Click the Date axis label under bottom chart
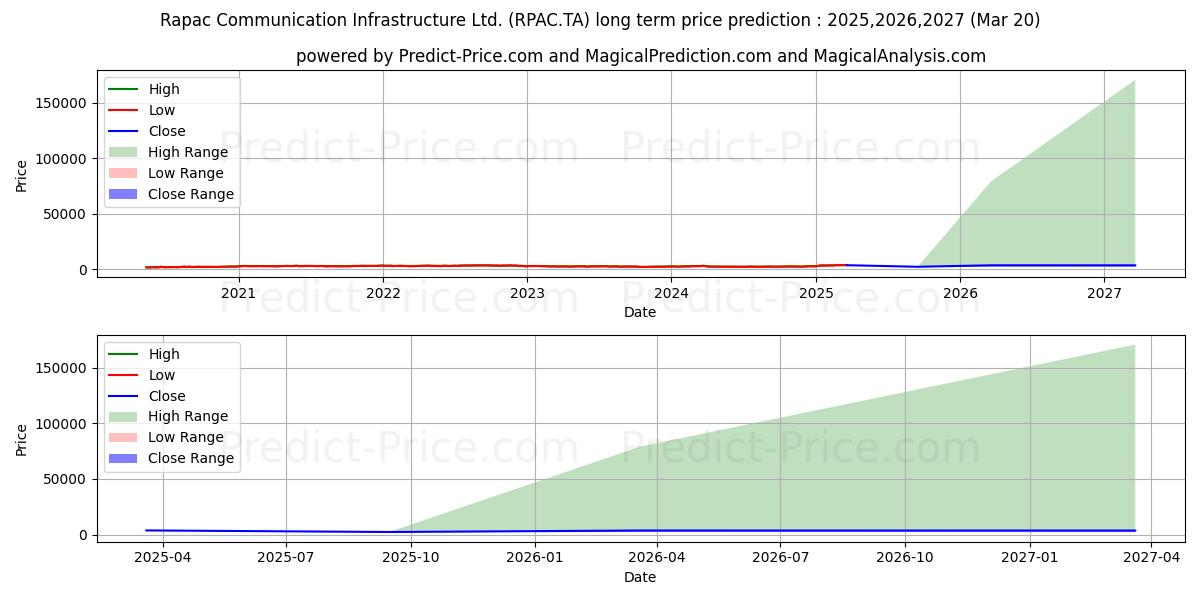The image size is (1200, 600). pyautogui.click(x=640, y=577)
